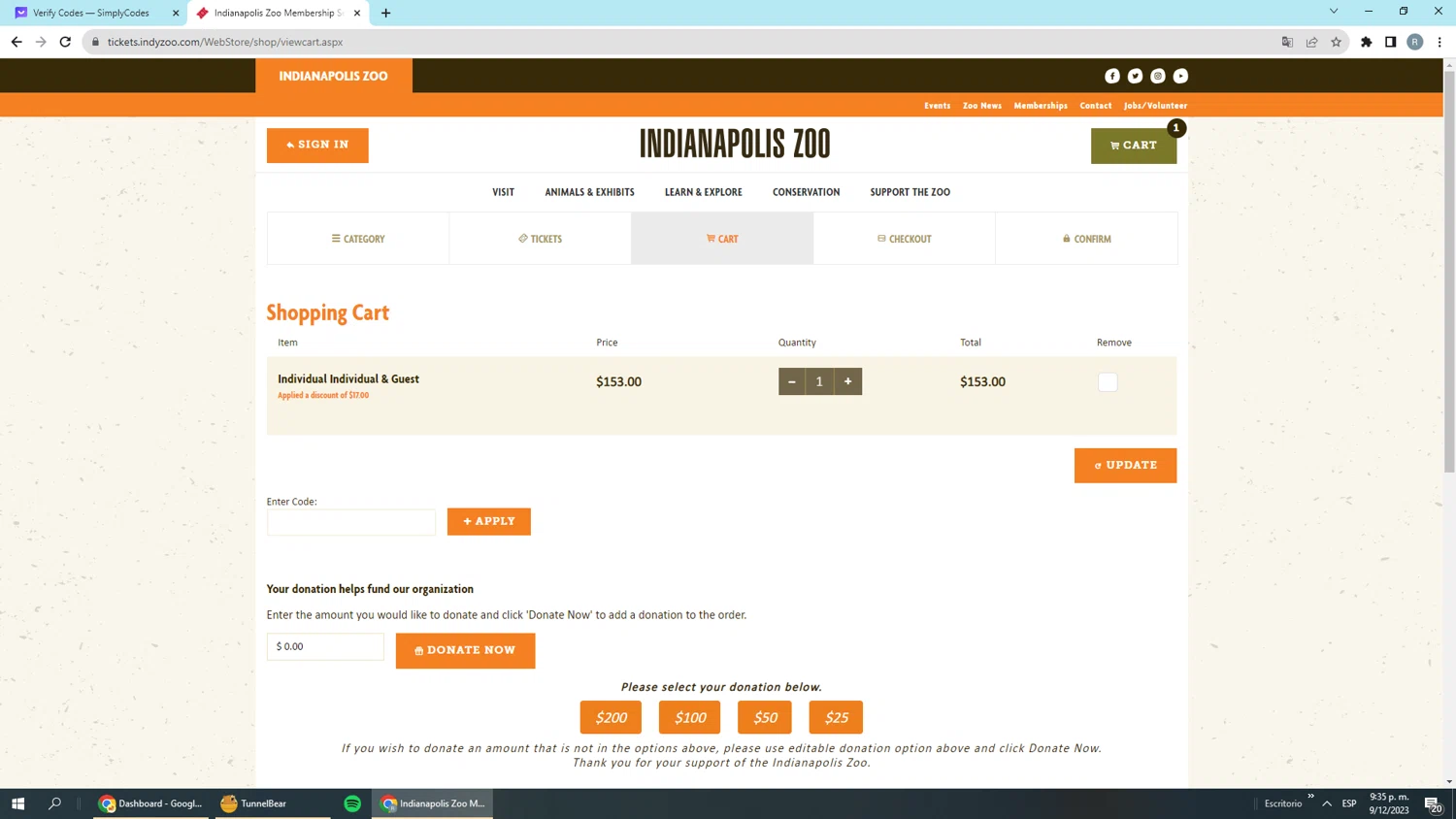Apply the entered discount code
Image resolution: width=1456 pixels, height=819 pixels.
click(489, 521)
